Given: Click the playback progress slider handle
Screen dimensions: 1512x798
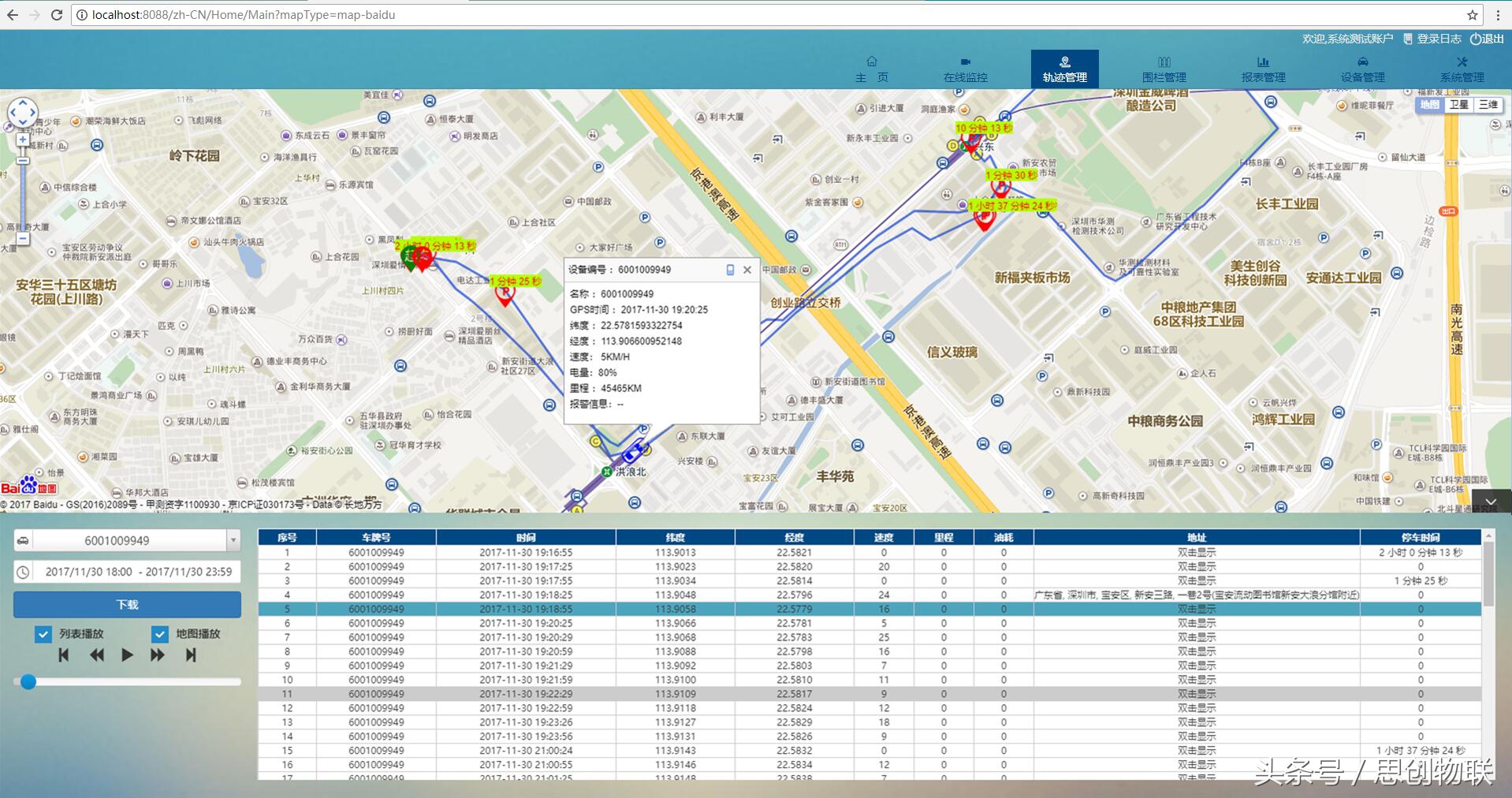Looking at the screenshot, I should pos(28,682).
